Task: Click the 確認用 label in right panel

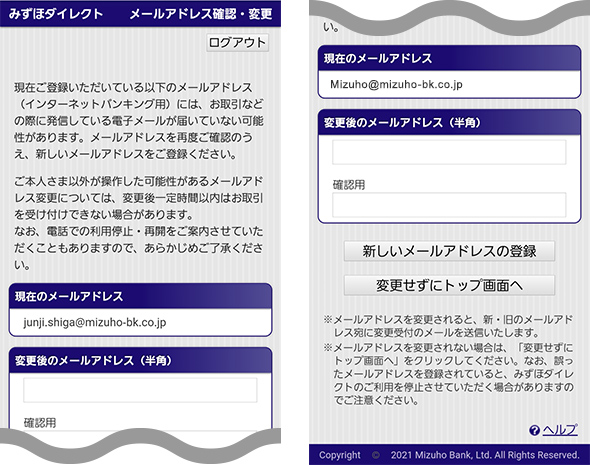Action: [x=349, y=185]
